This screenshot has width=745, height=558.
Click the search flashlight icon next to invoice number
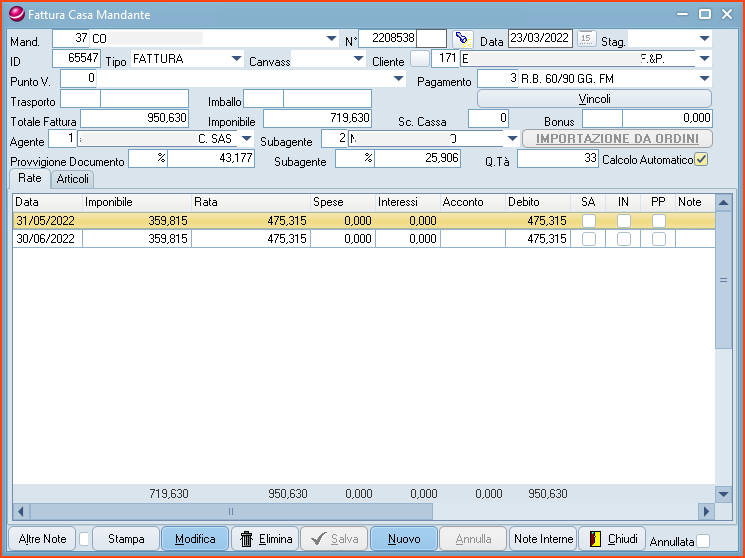tap(463, 39)
